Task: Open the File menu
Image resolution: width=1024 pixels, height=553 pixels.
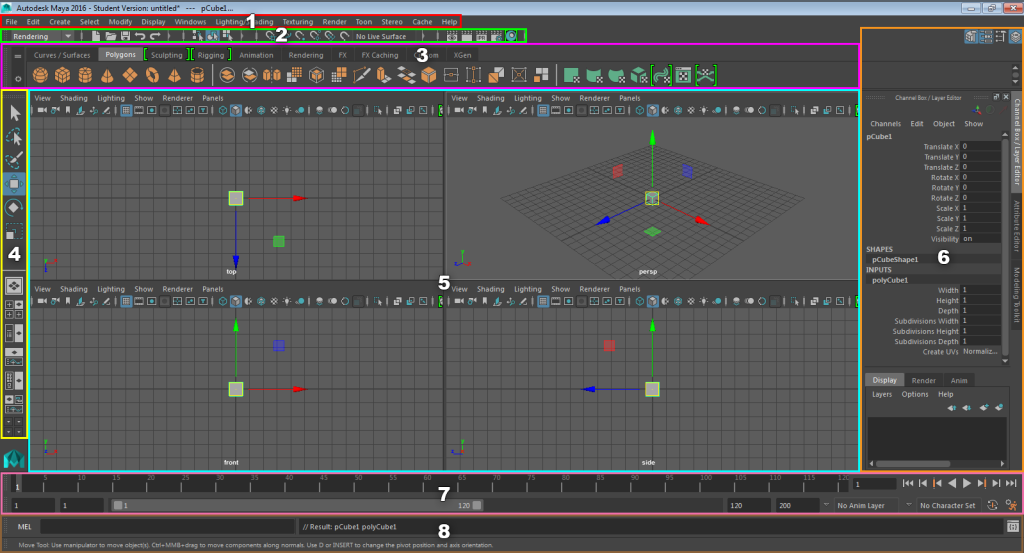Action: coord(12,22)
